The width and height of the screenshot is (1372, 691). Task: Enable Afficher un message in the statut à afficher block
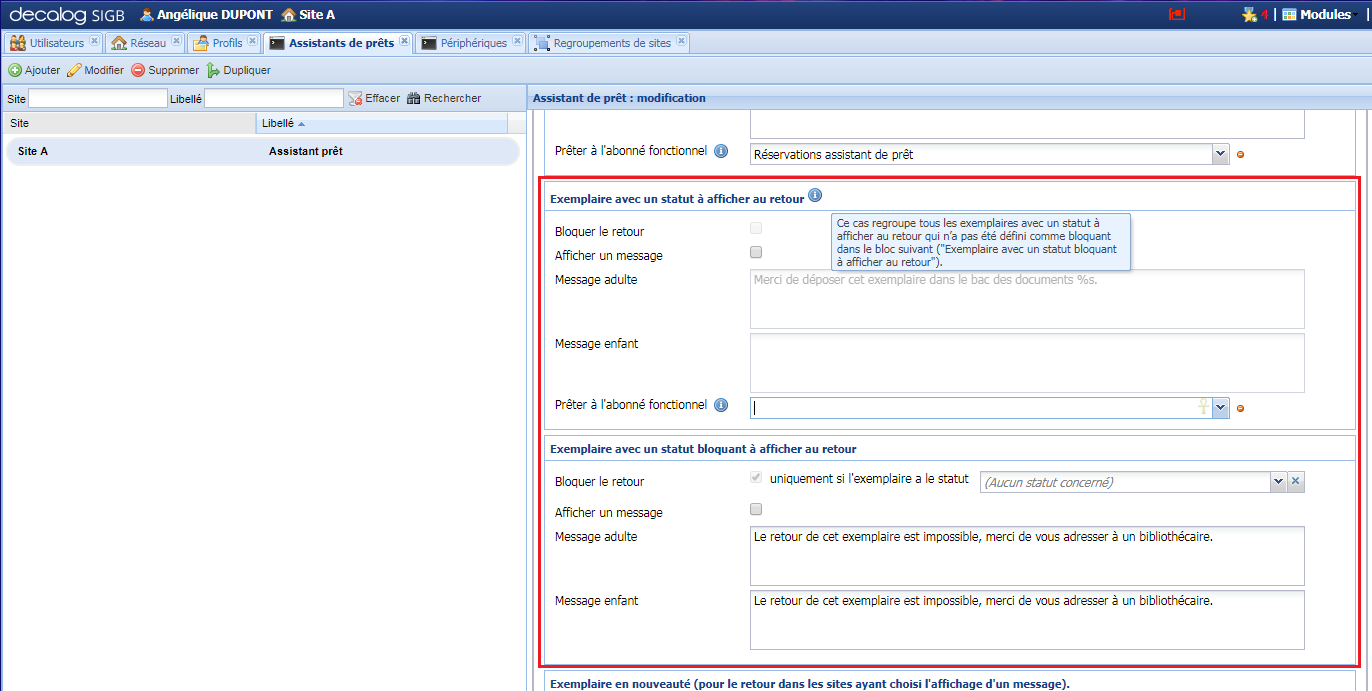(755, 252)
